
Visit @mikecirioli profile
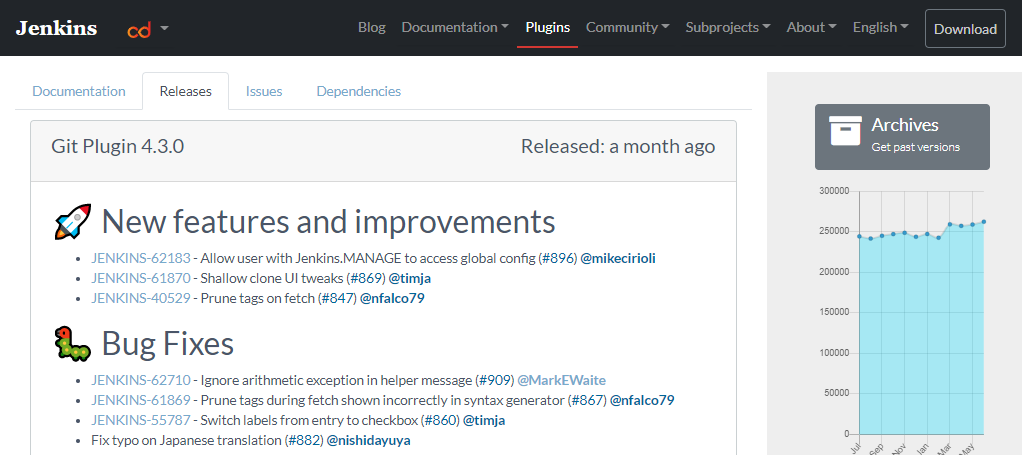click(x=618, y=258)
